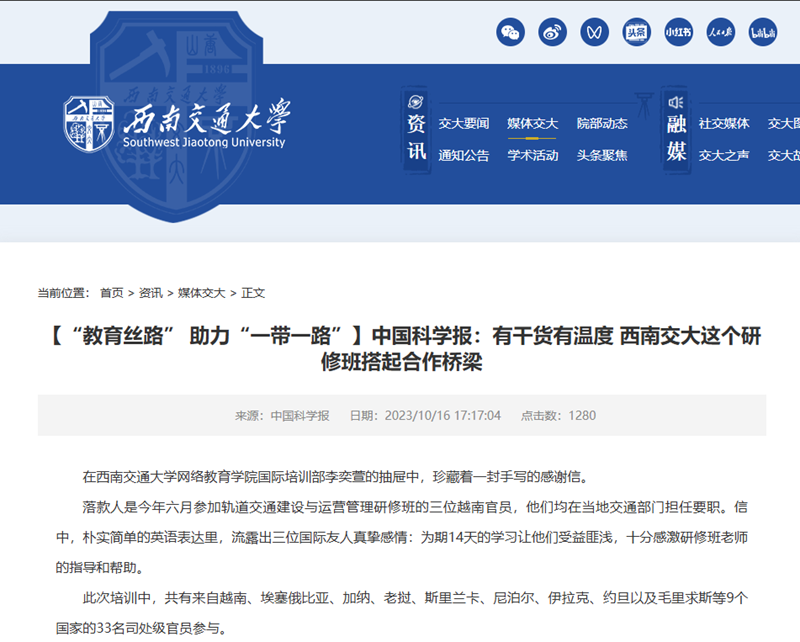Open 院部动态 menu item

602,124
